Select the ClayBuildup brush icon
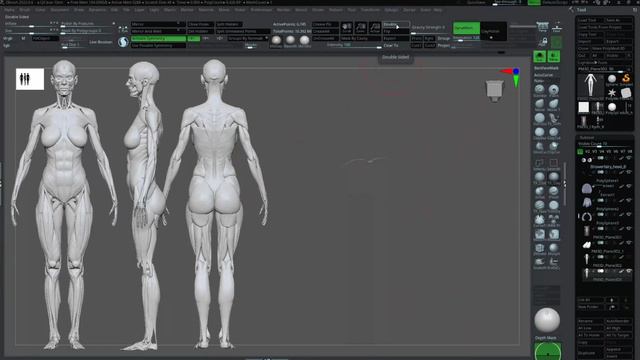Viewport: 640px width, 360px height. (540, 133)
